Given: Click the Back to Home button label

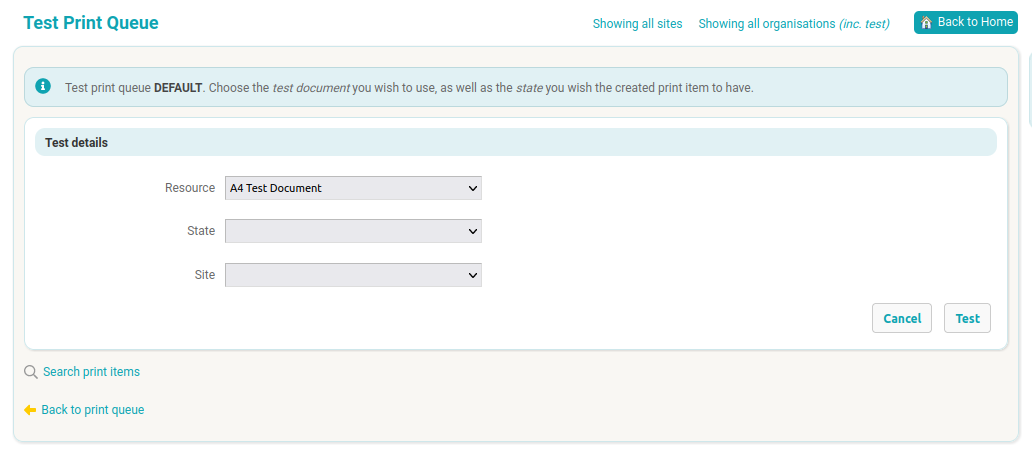Looking at the screenshot, I should [975, 22].
